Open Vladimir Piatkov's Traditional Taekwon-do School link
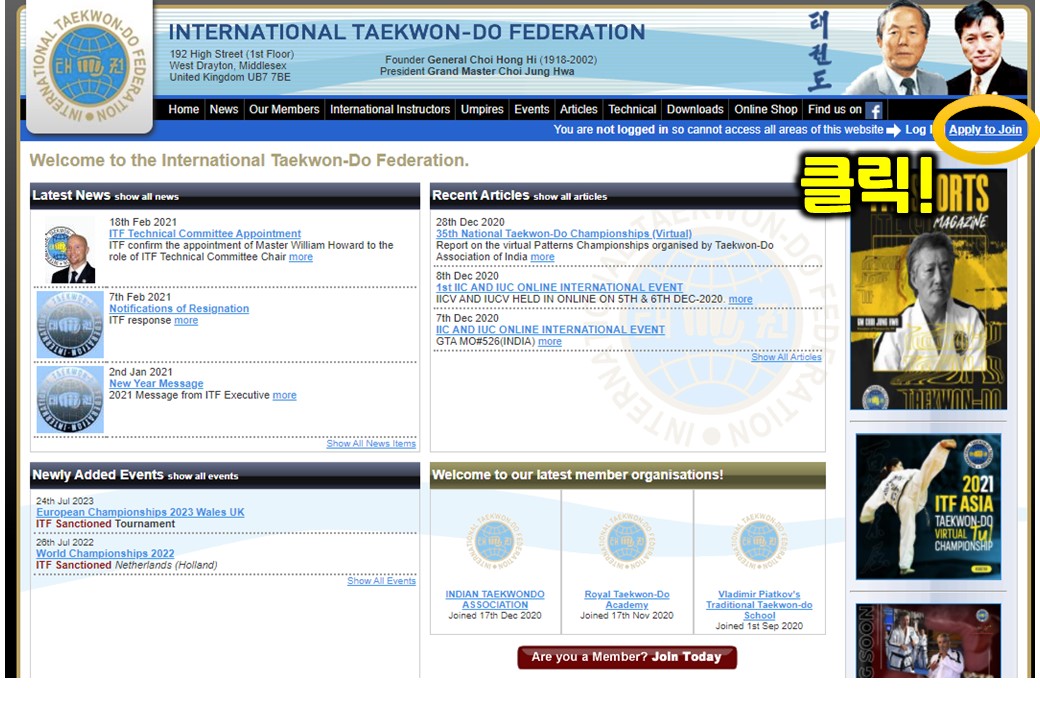Screen dimensions: 1040x720 pyautogui.click(x=759, y=605)
